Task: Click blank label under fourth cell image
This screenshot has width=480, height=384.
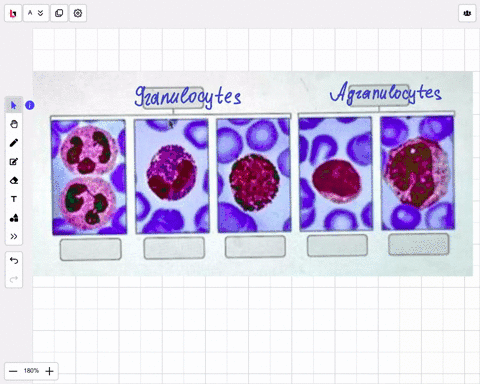Action: [x=337, y=245]
